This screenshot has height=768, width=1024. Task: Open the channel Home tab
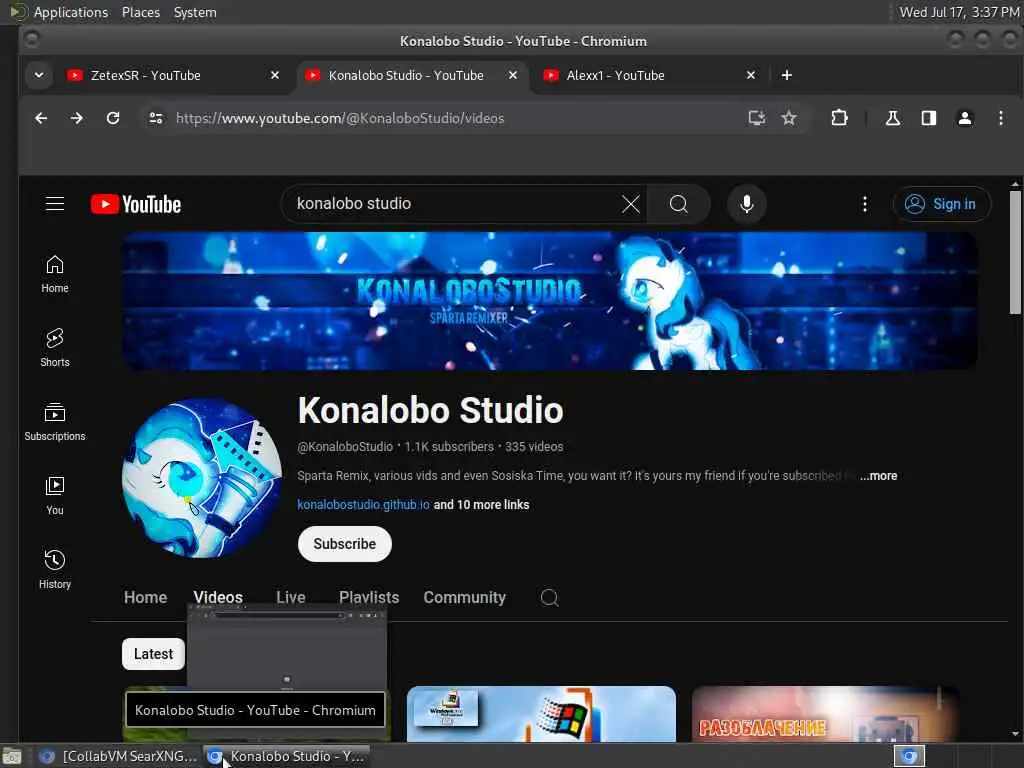tap(146, 598)
